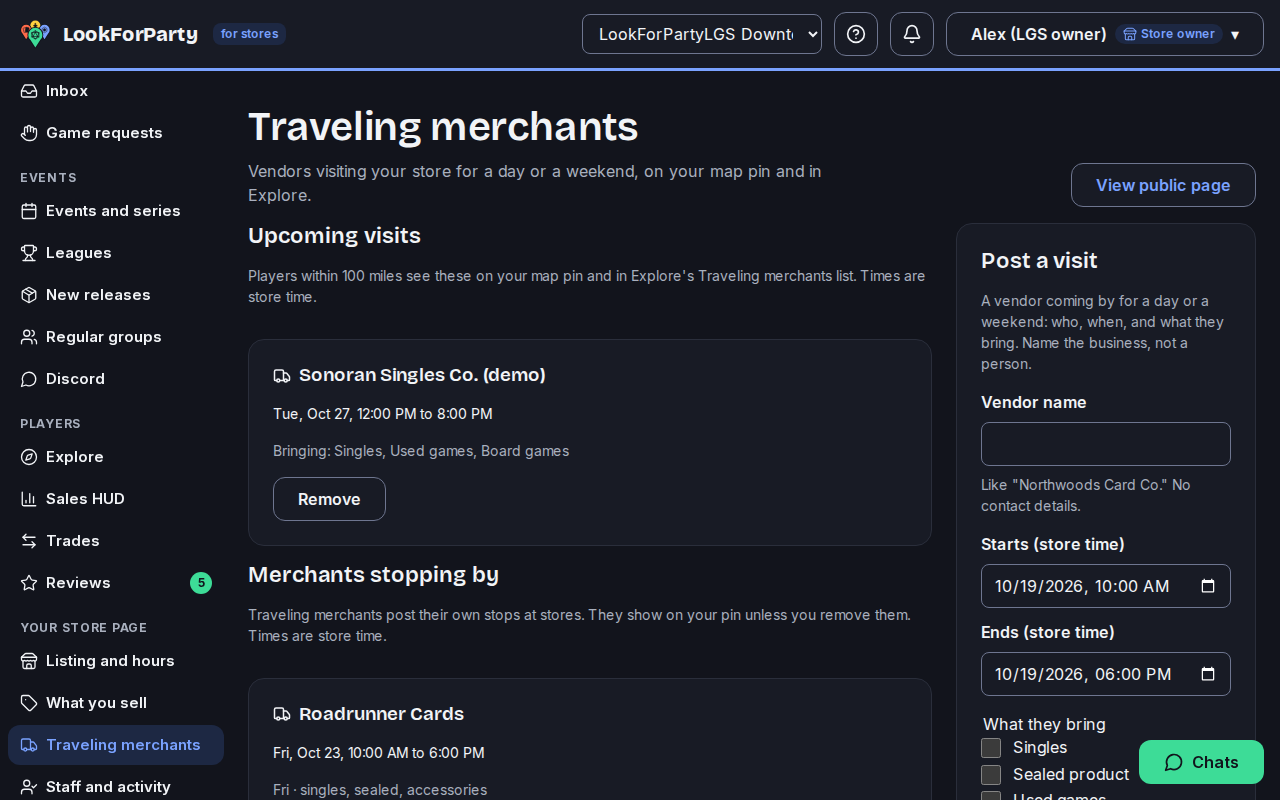
Task: Open the Reviews section
Action: click(116, 583)
